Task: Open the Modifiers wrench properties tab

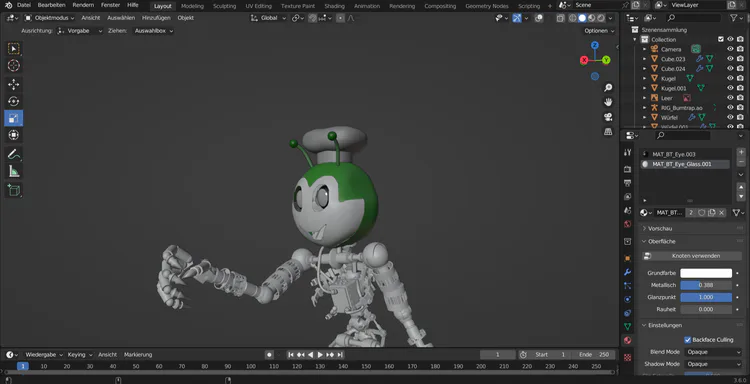Action: (x=628, y=272)
